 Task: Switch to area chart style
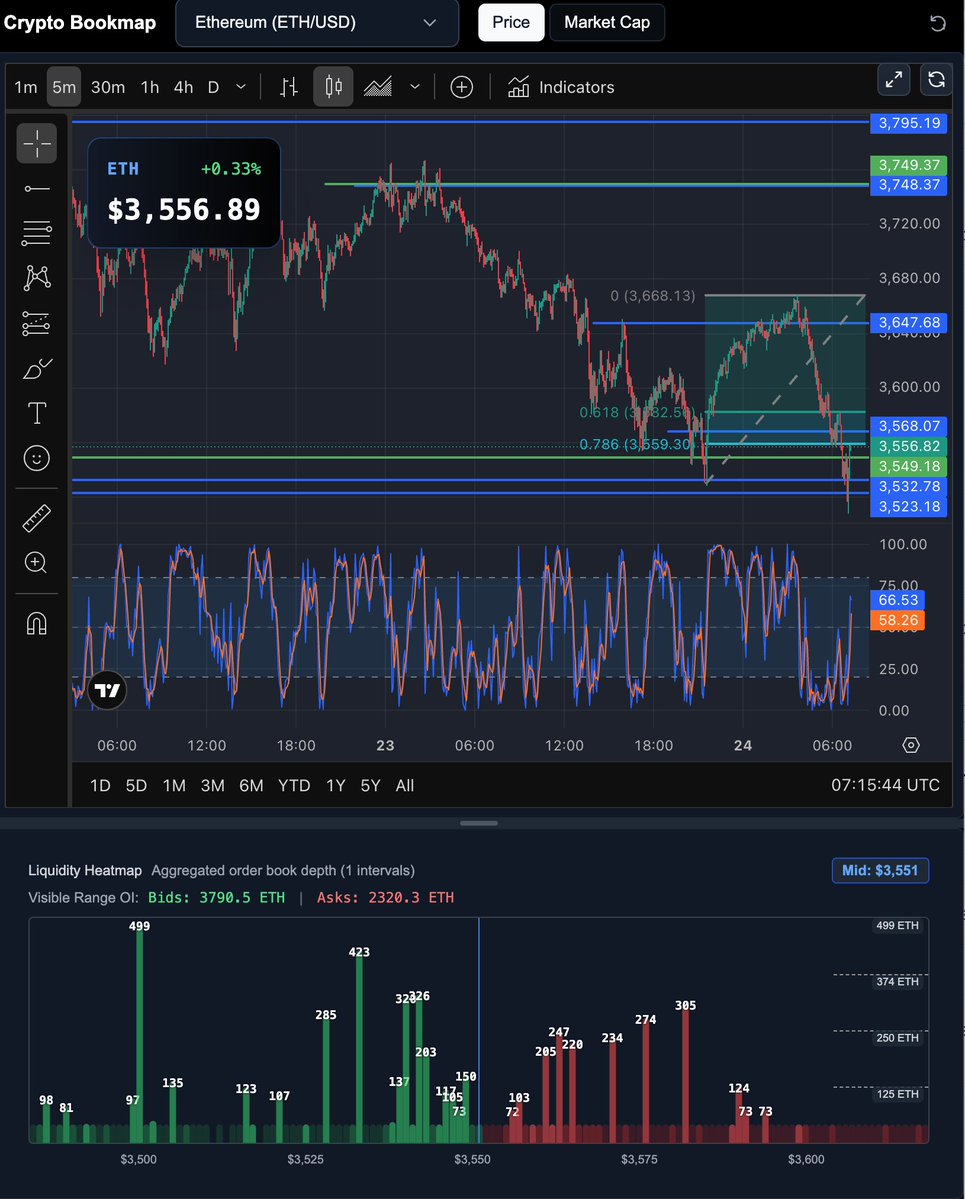point(378,87)
